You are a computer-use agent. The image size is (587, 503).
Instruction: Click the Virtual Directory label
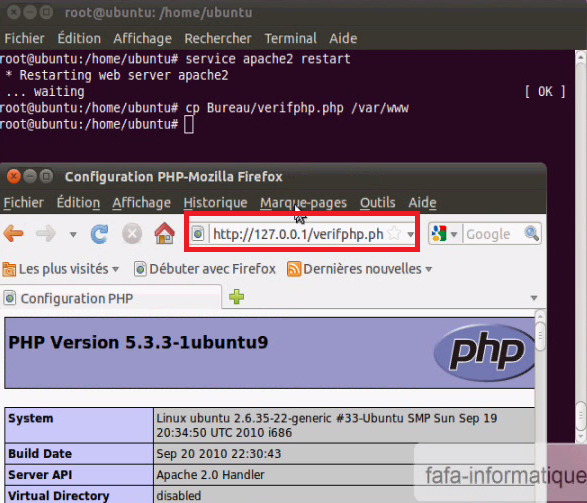coord(59,496)
